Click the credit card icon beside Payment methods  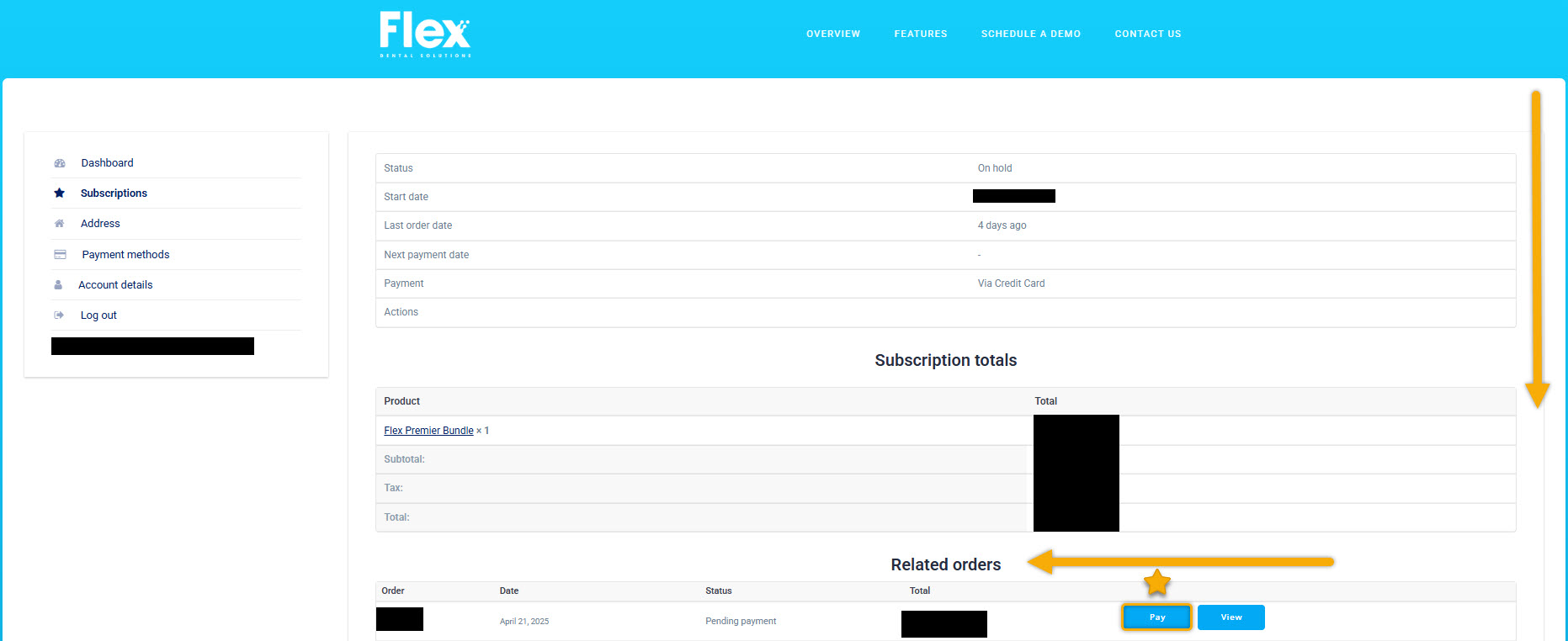60,254
